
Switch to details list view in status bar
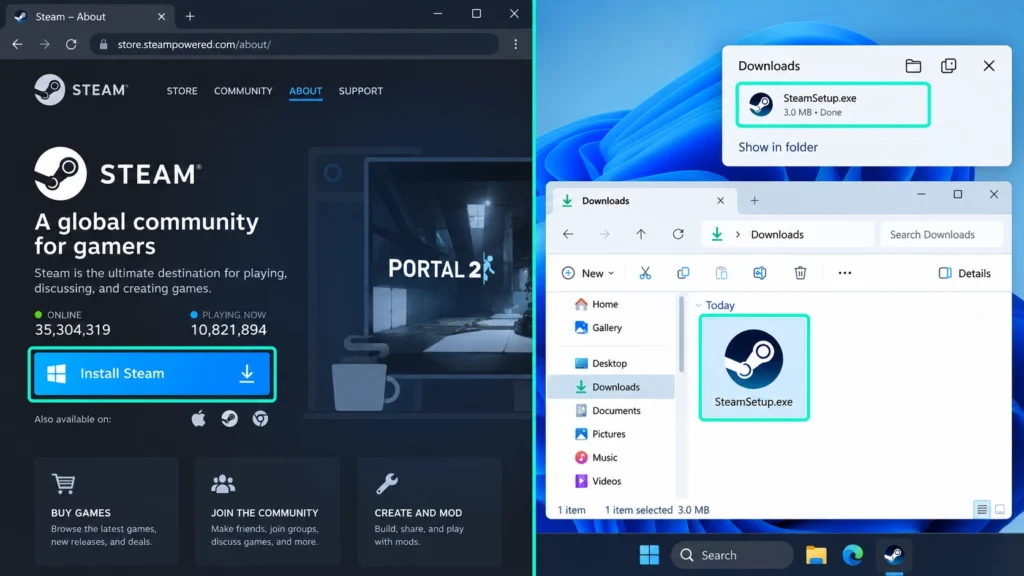982,509
